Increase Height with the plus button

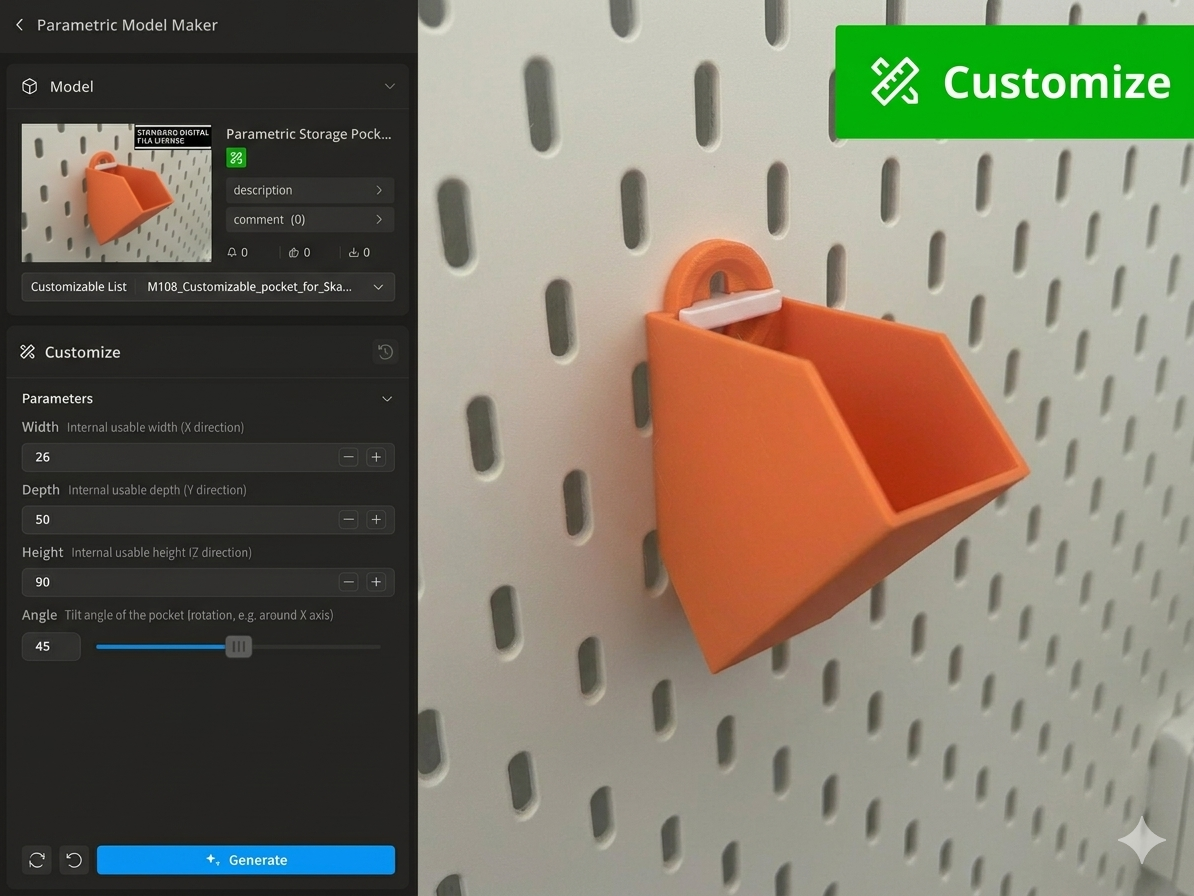click(x=376, y=582)
